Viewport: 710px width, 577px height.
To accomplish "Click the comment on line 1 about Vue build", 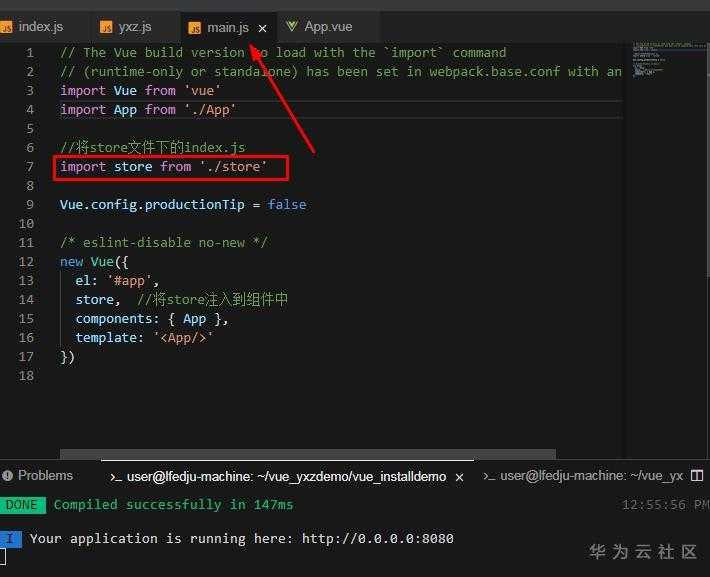I will (x=283, y=53).
